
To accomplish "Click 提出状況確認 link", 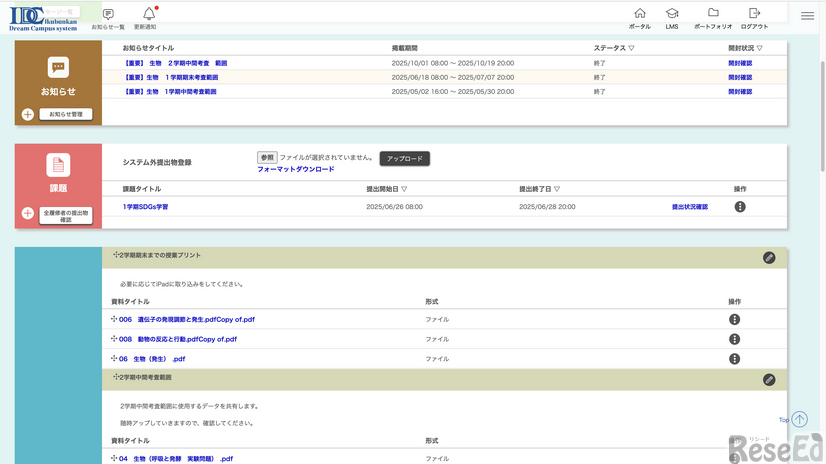I will pyautogui.click(x=690, y=207).
